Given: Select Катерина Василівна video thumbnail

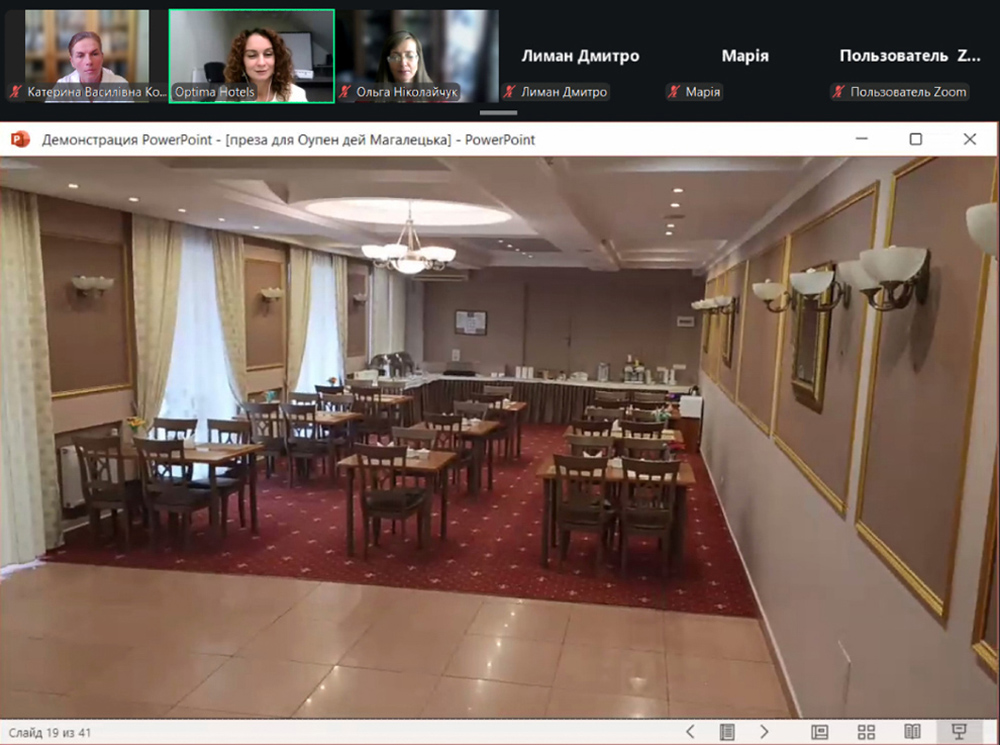Looking at the screenshot, I should pos(86,56).
